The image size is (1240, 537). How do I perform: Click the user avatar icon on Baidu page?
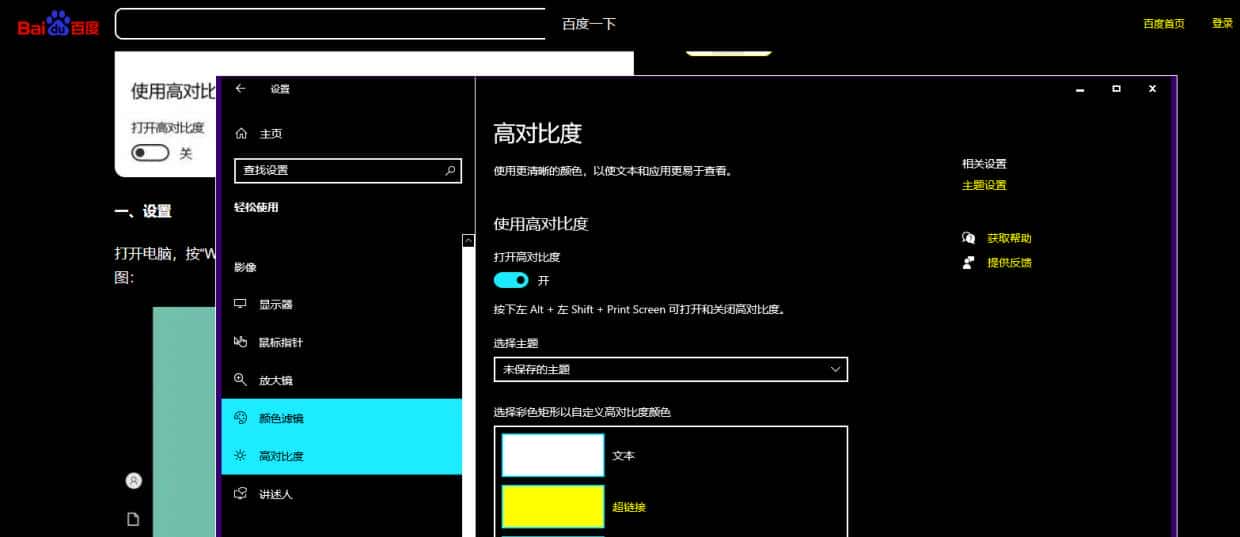(x=134, y=481)
